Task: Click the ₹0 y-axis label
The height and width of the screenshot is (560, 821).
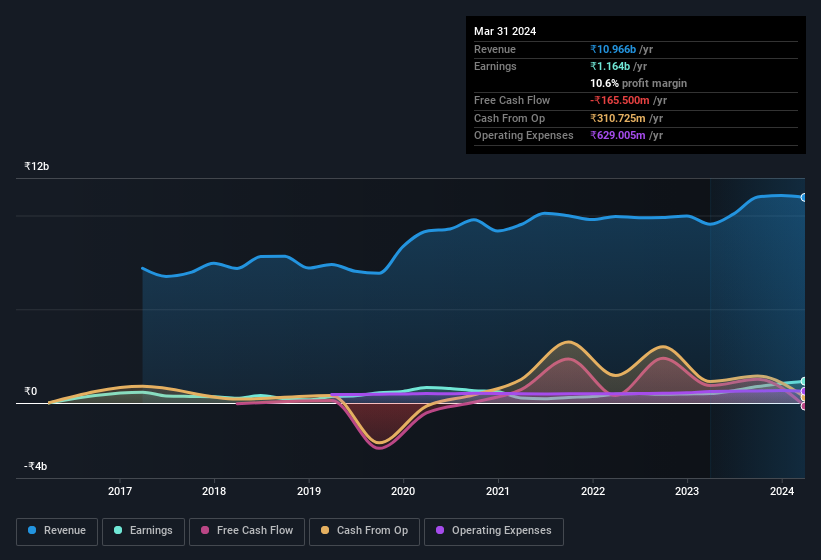Action: point(30,391)
